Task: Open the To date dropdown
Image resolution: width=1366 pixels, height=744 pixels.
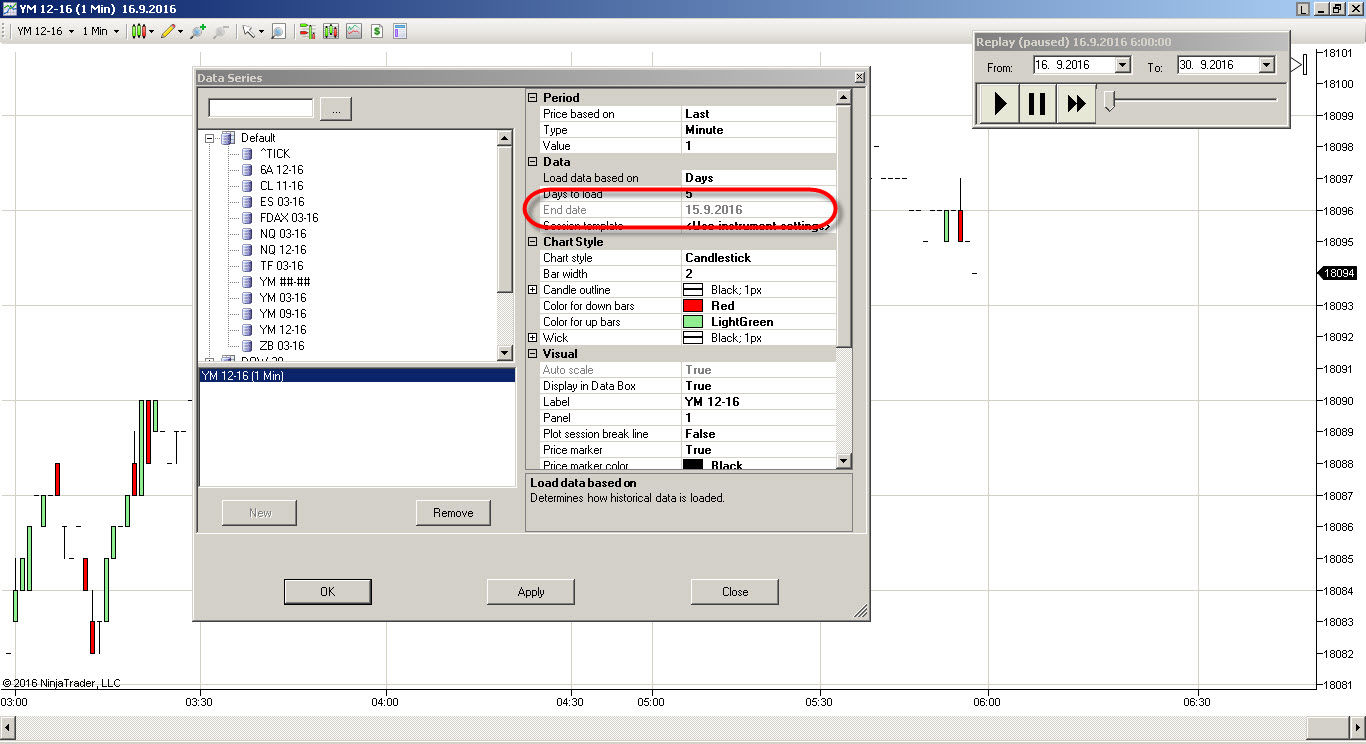Action: [x=1266, y=65]
